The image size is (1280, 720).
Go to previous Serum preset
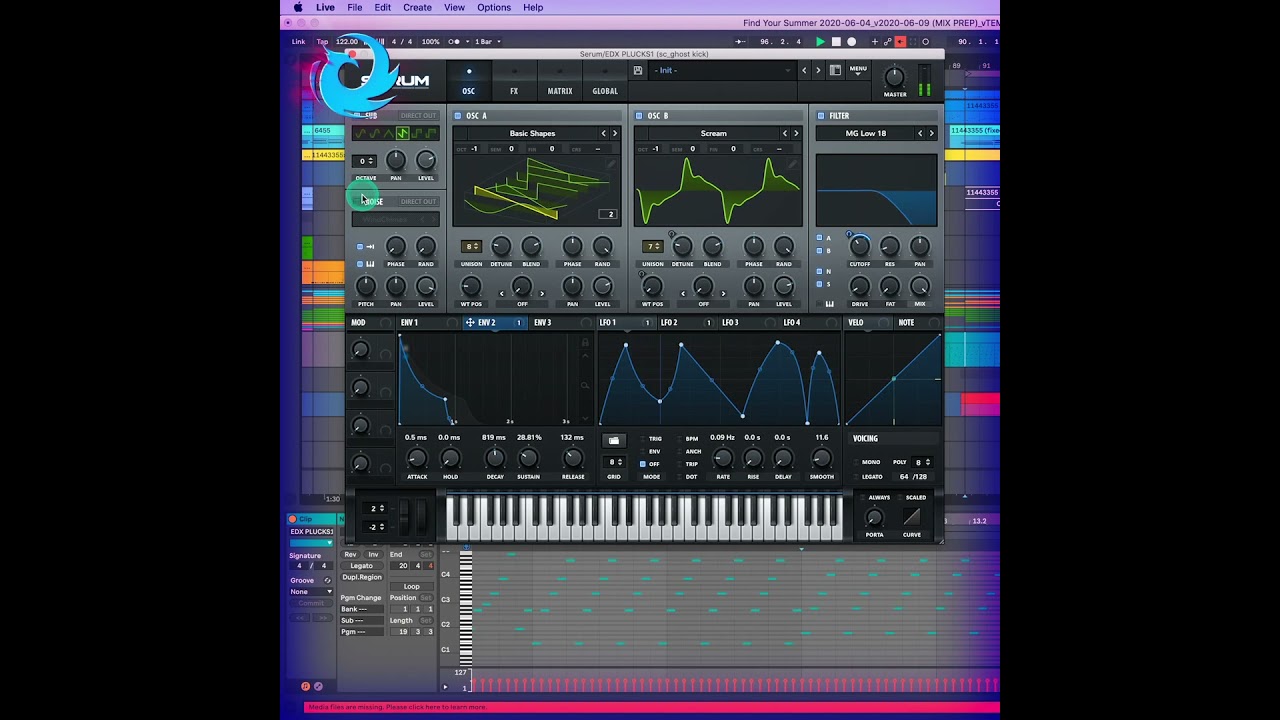point(803,70)
